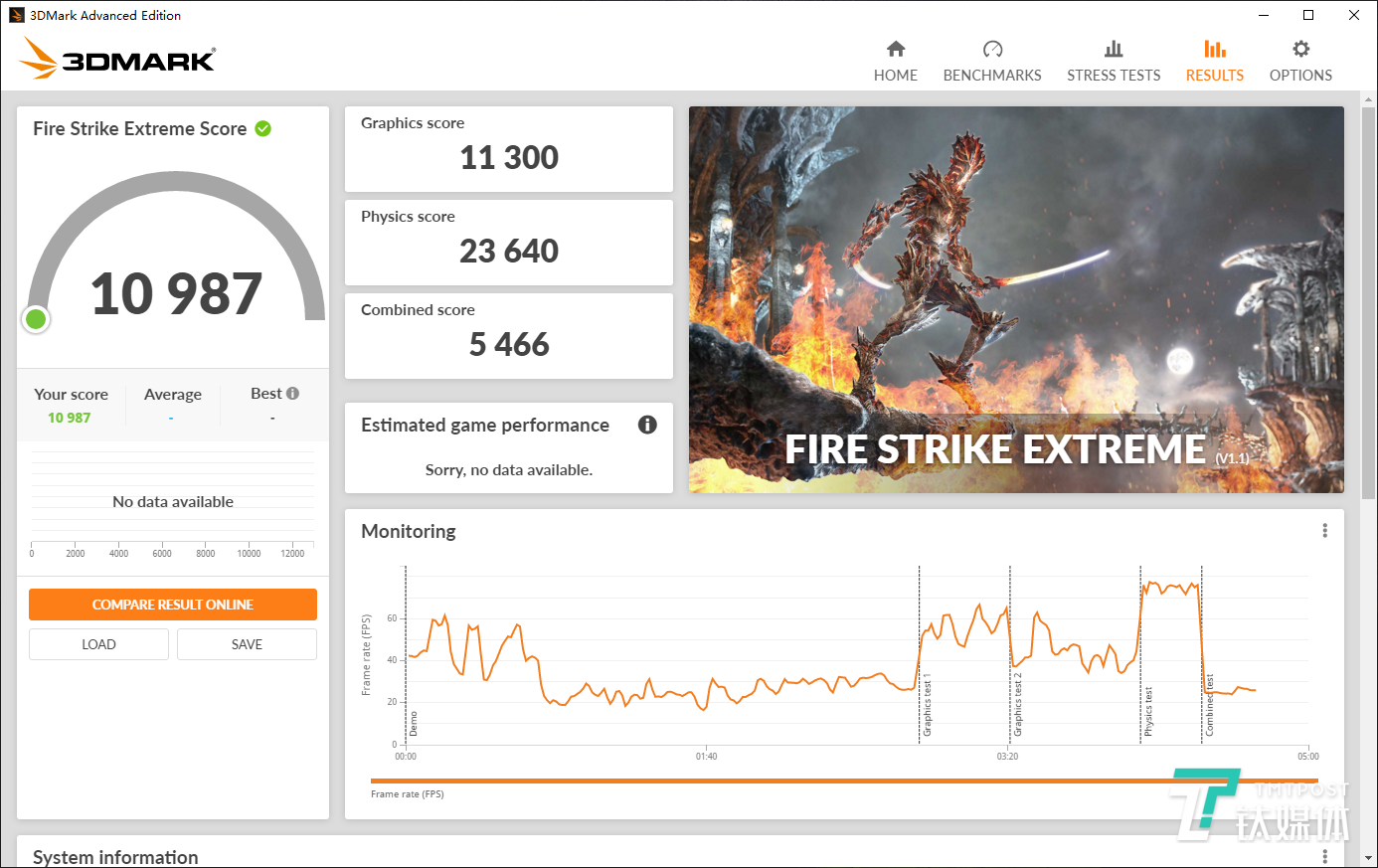Screen dimensions: 1378x868
Task: Click the 3DMark title bar app icon
Action: click(x=16, y=15)
